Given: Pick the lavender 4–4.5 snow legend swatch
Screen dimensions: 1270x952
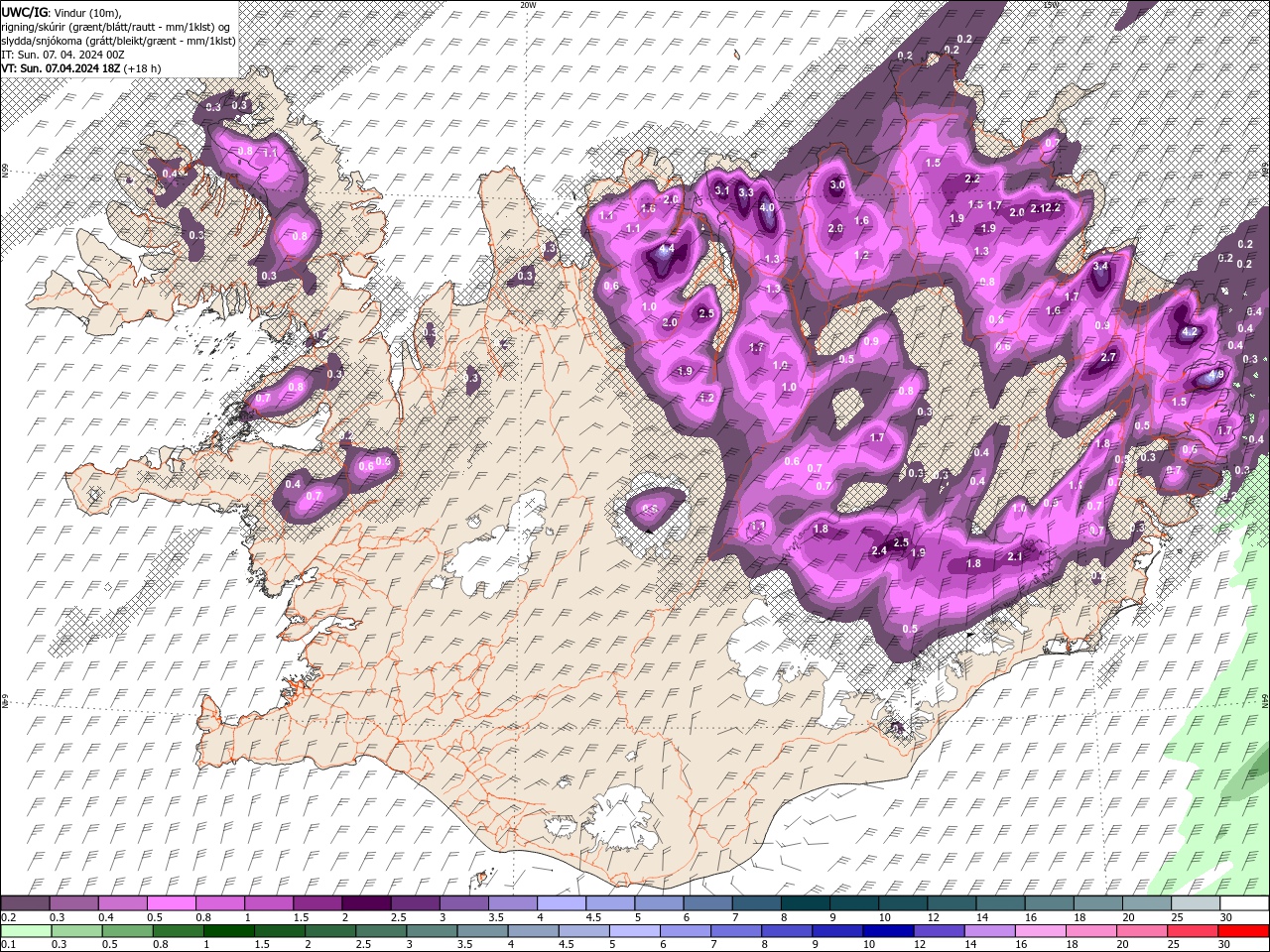Looking at the screenshot, I should click(563, 903).
